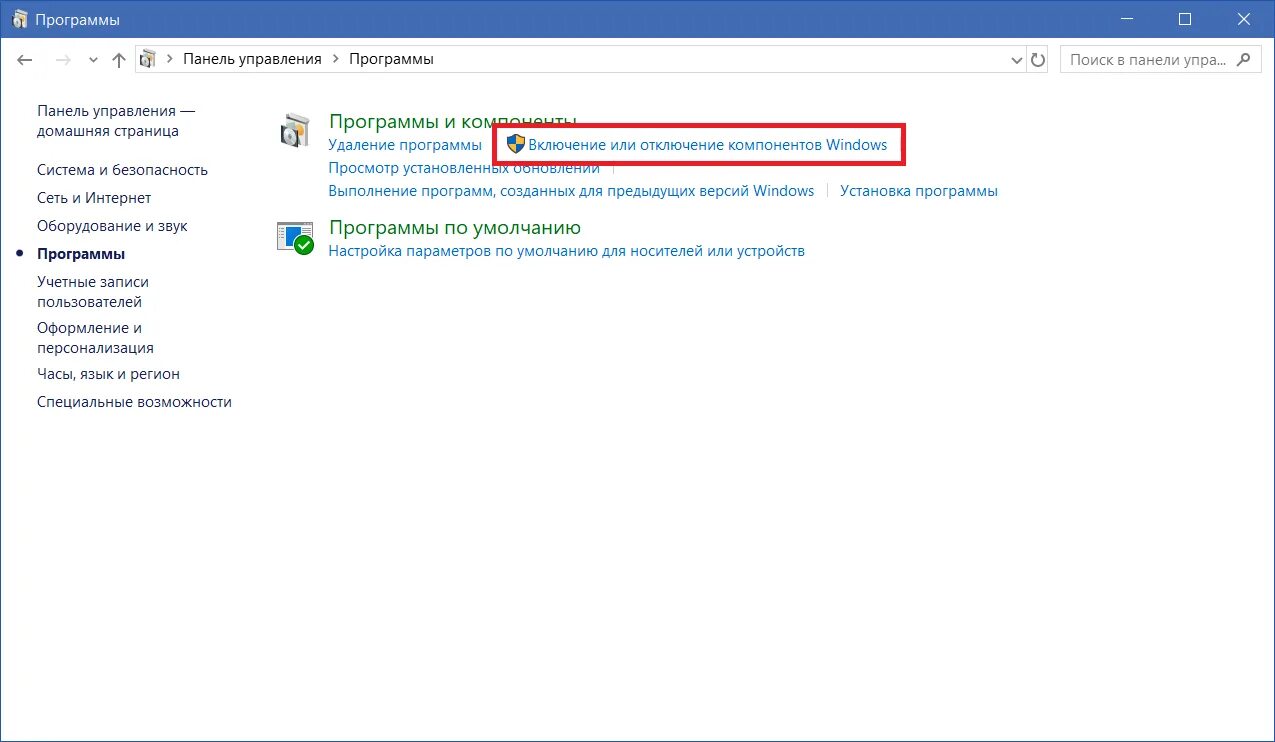Viewport: 1275px width, 742px height.
Task: Open 'Сеть и Интернет' category
Action: (94, 198)
